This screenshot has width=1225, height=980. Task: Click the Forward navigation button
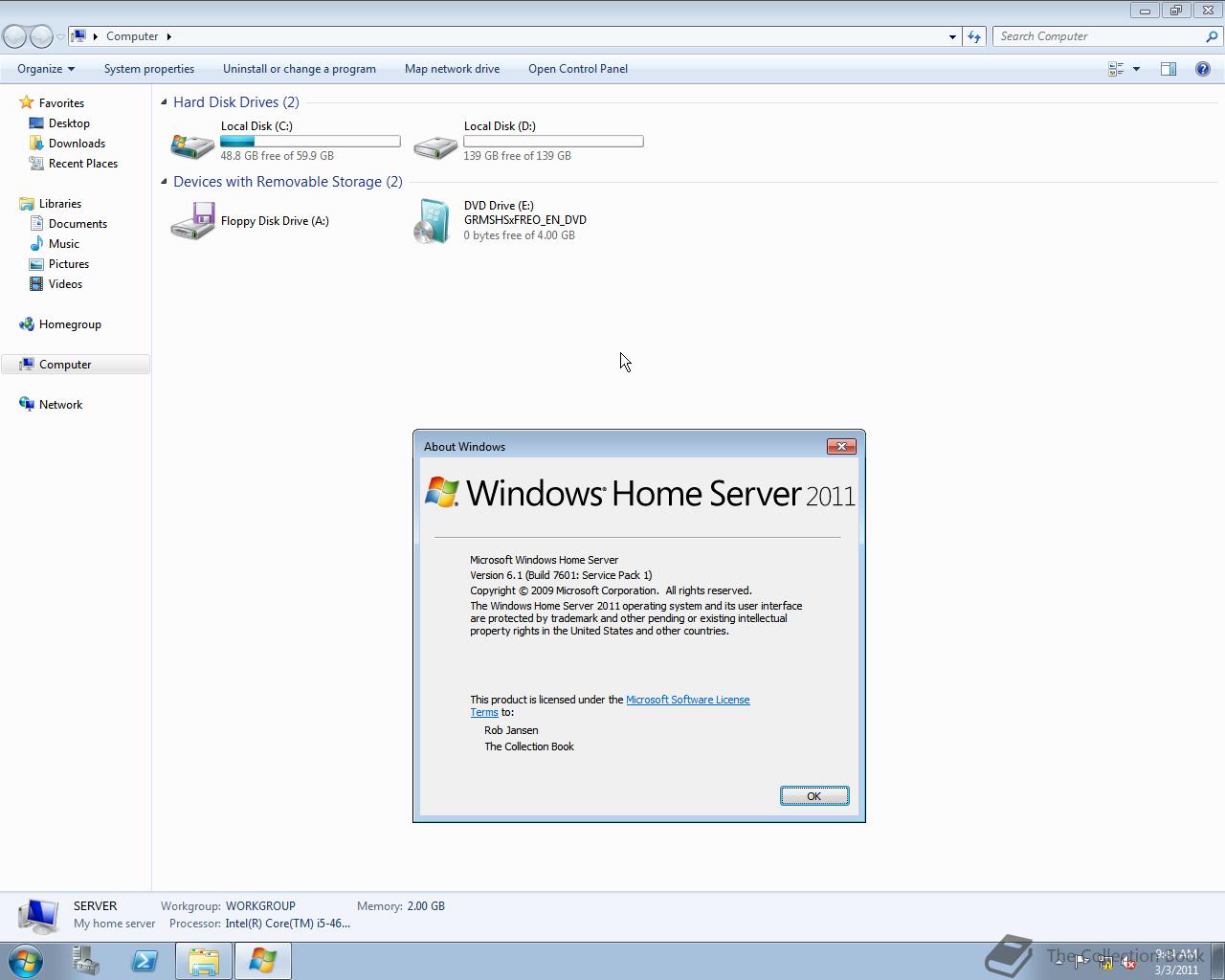pyautogui.click(x=41, y=36)
